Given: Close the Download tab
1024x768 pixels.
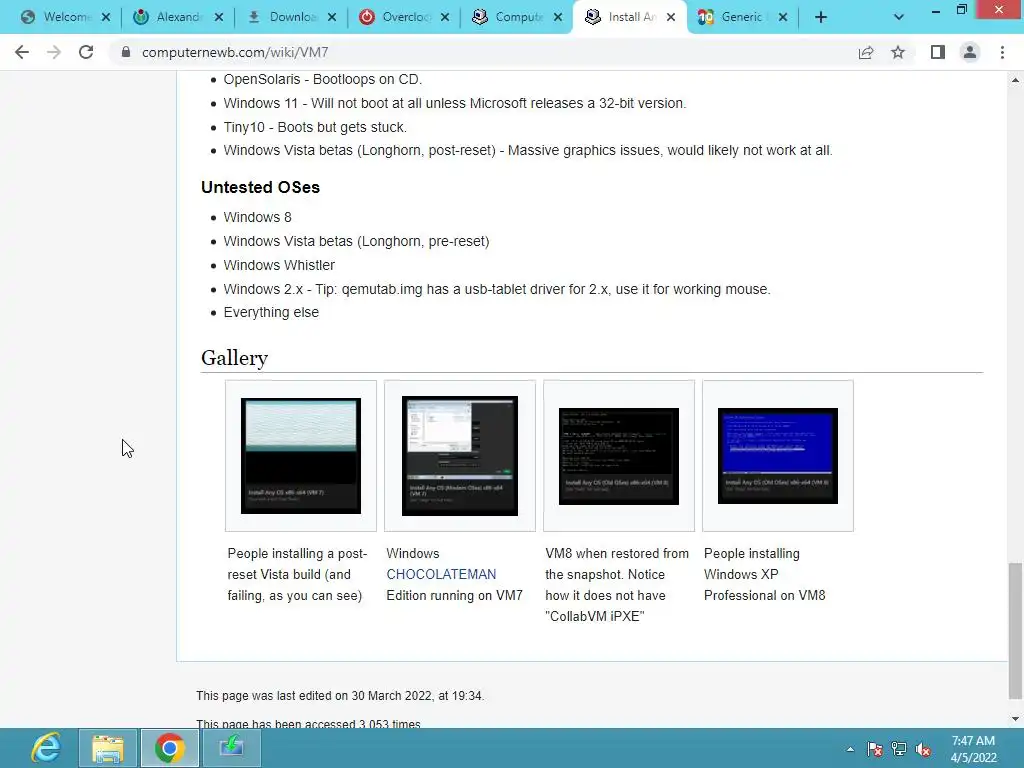Looking at the screenshot, I should click(x=332, y=18).
